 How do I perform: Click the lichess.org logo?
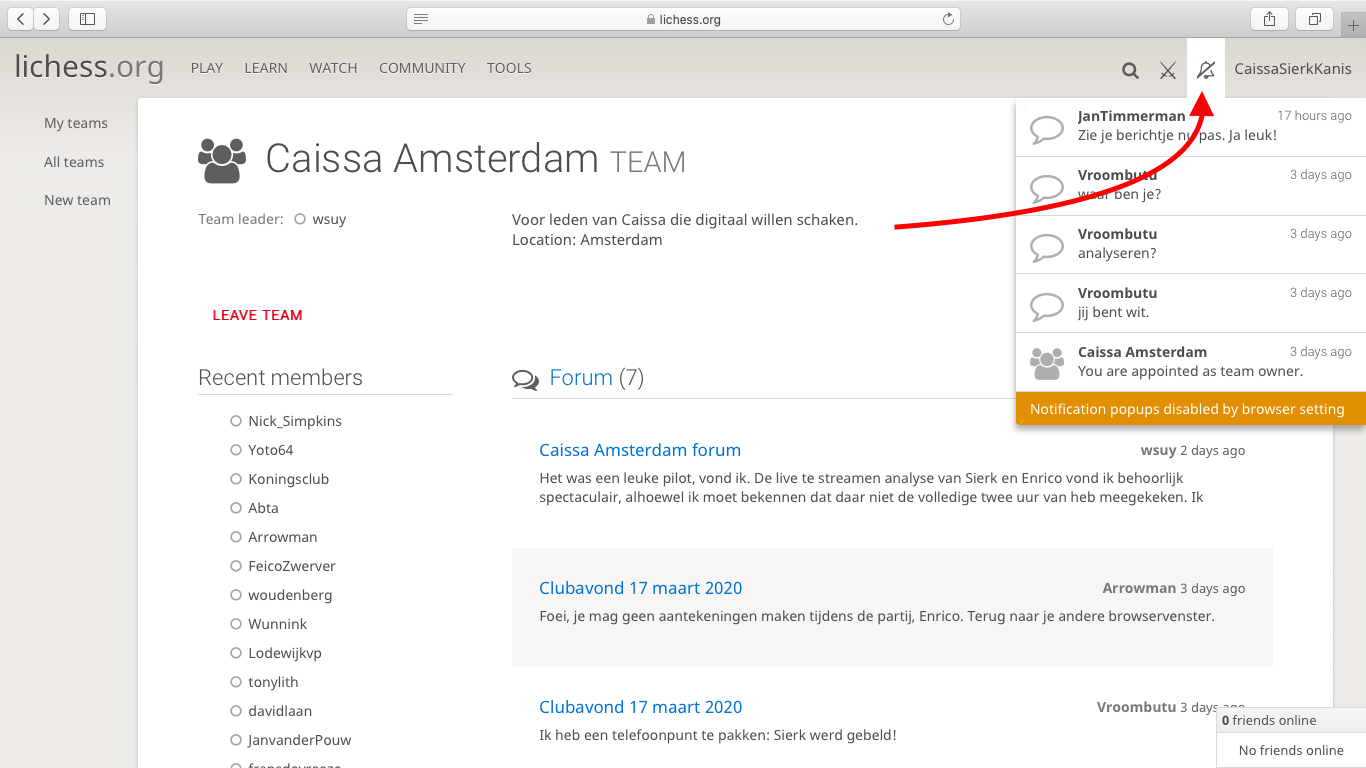(x=89, y=67)
